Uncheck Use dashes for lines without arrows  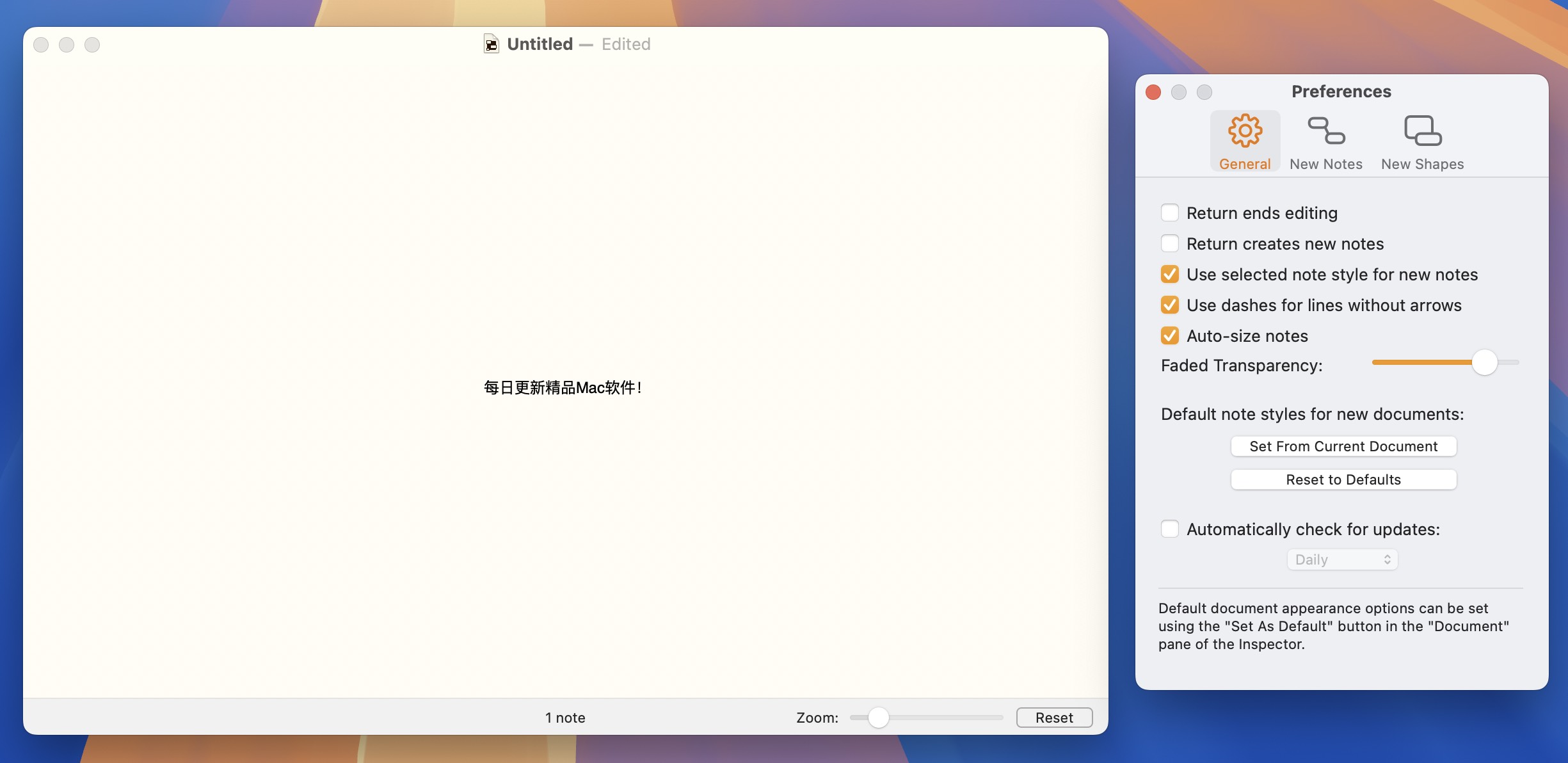tap(1171, 305)
